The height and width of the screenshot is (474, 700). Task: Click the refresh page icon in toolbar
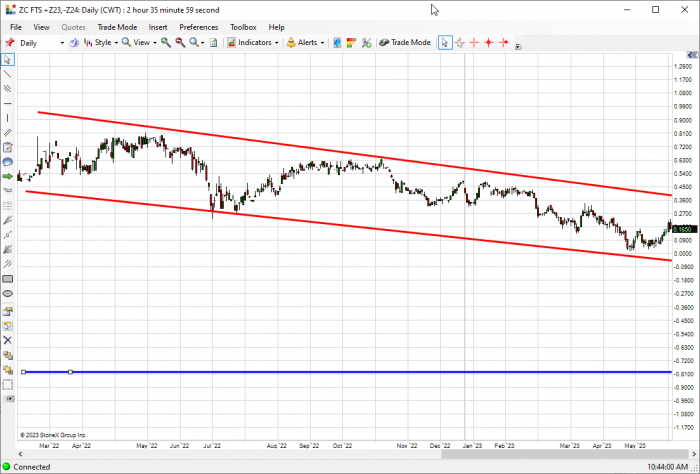213,43
